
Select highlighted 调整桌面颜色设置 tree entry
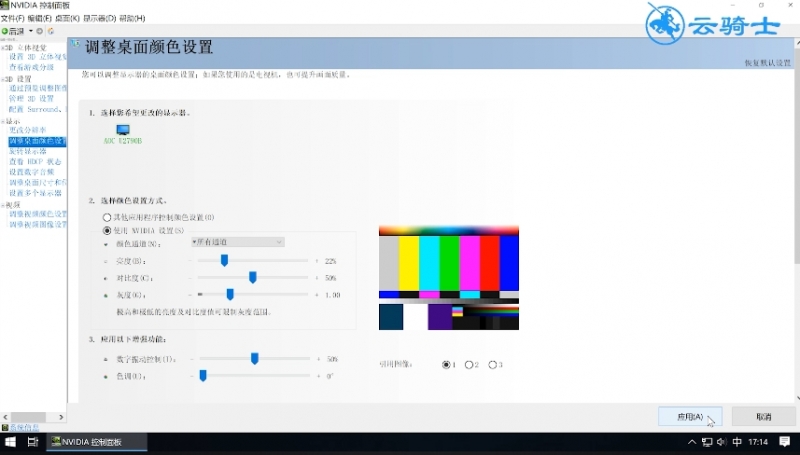(38, 141)
